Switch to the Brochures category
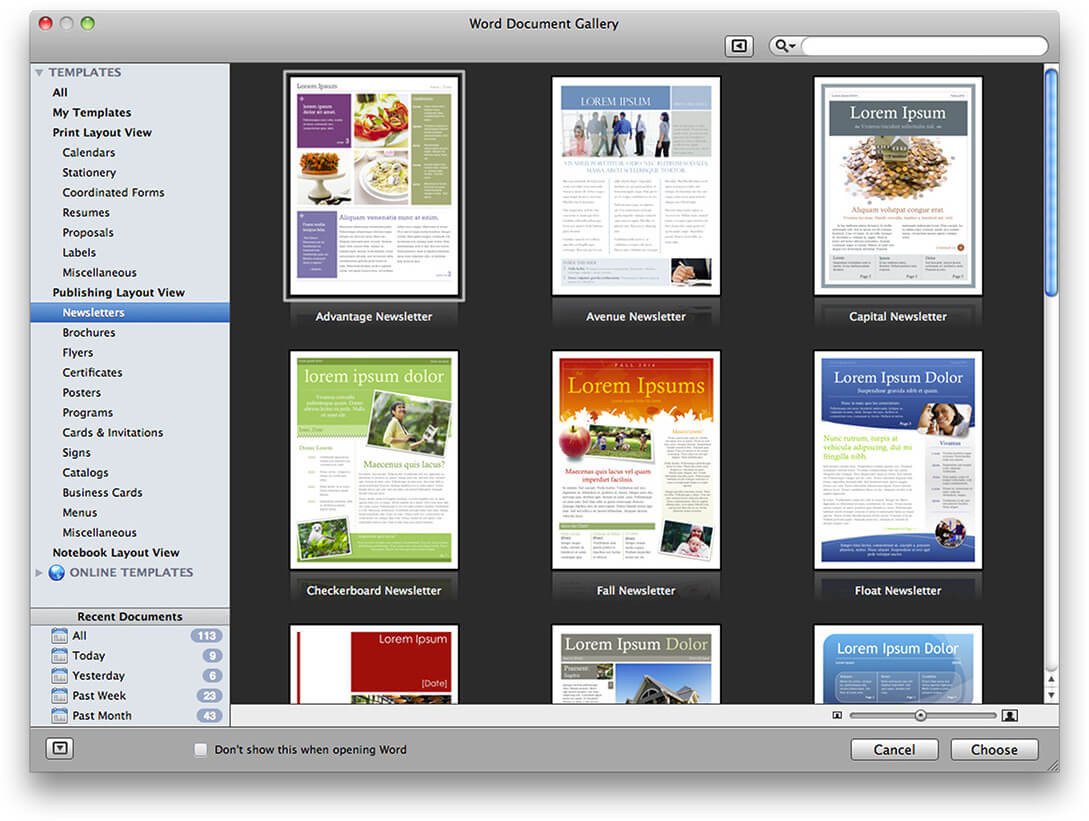 coord(87,332)
